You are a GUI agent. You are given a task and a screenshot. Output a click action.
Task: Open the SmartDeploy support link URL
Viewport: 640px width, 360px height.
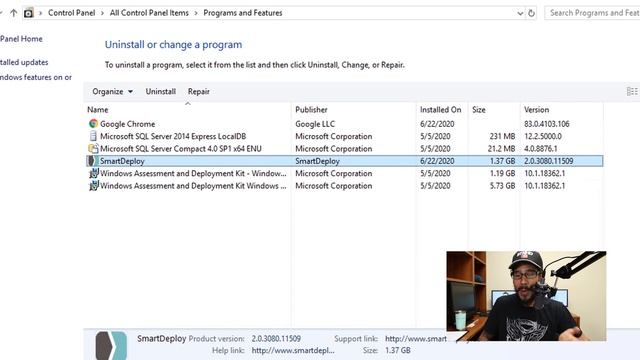[416, 339]
